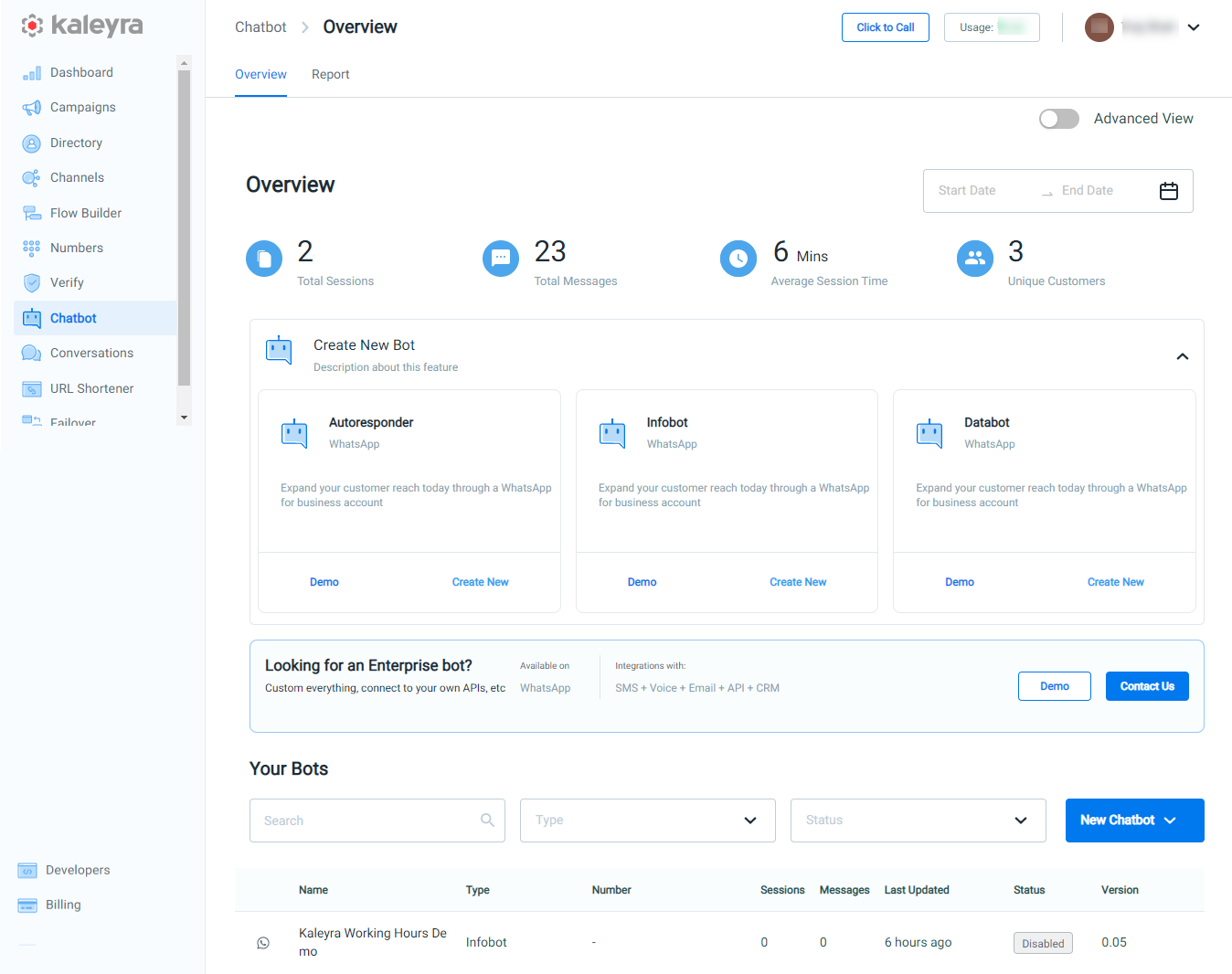Click the Databot bot icon
Screen dimensions: 1232x974
pos(929,433)
